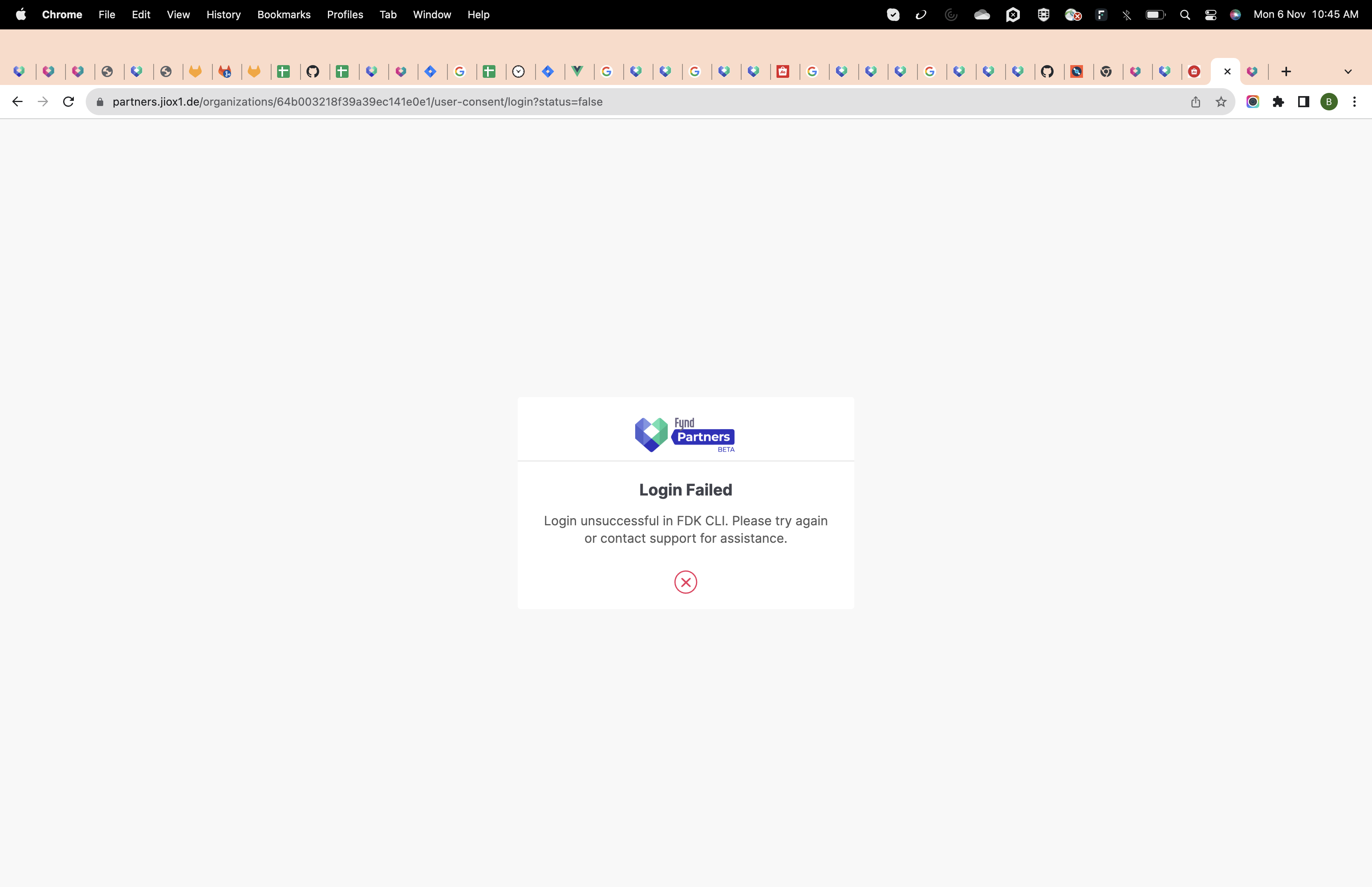The width and height of the screenshot is (1372, 887).
Task: Switch to the clock favicon tab
Action: (519, 71)
